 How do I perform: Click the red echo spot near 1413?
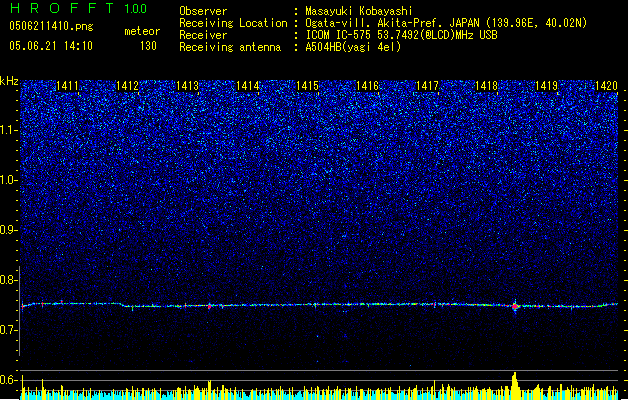click(x=209, y=307)
